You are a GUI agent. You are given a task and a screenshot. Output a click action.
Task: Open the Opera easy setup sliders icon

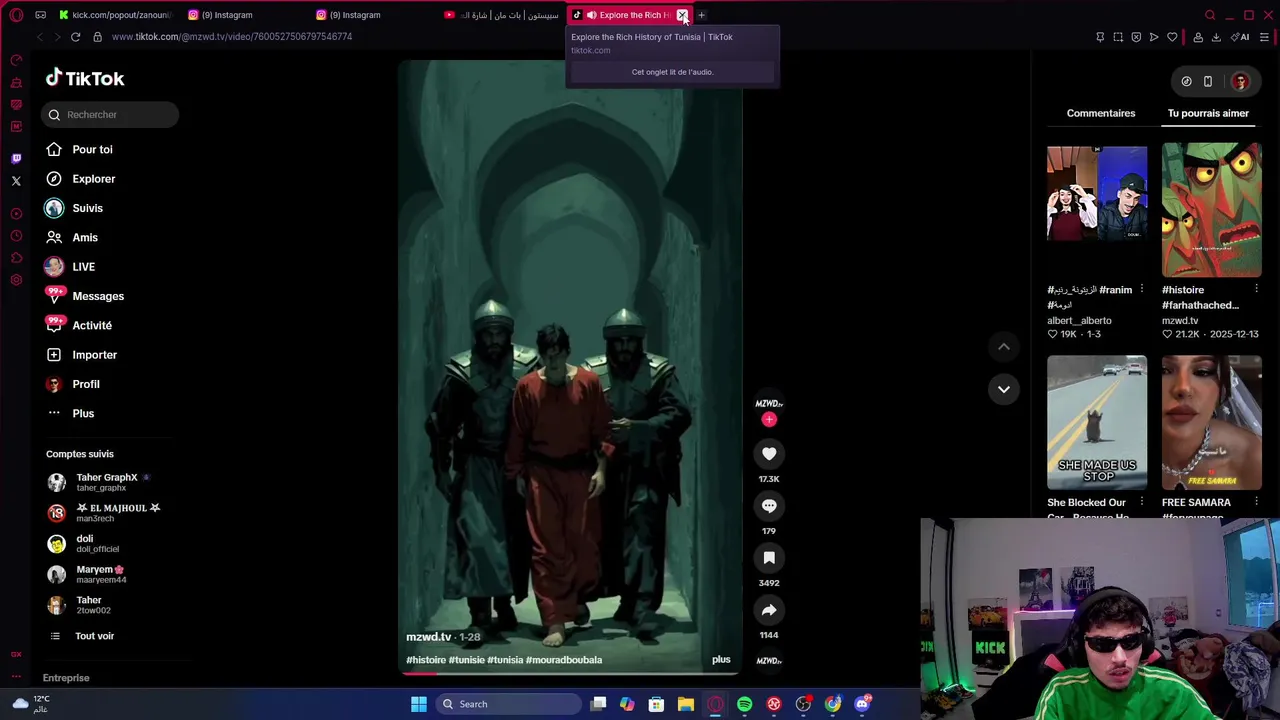click(x=1264, y=37)
